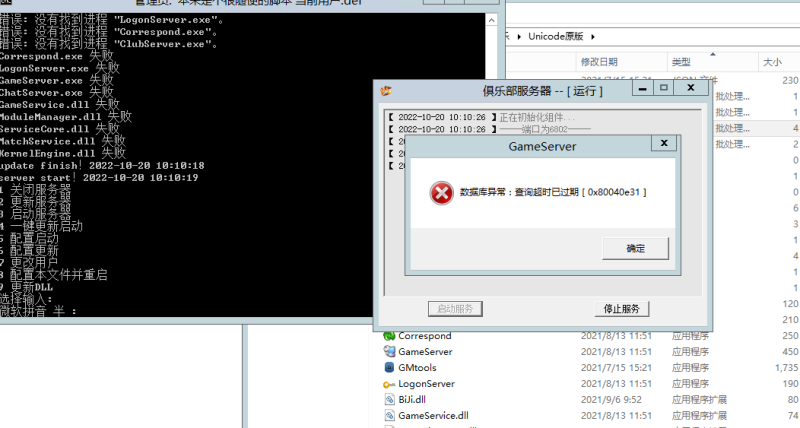Maximize the 俱乐部服务器 window
800x428 pixels.
[x=663, y=88]
